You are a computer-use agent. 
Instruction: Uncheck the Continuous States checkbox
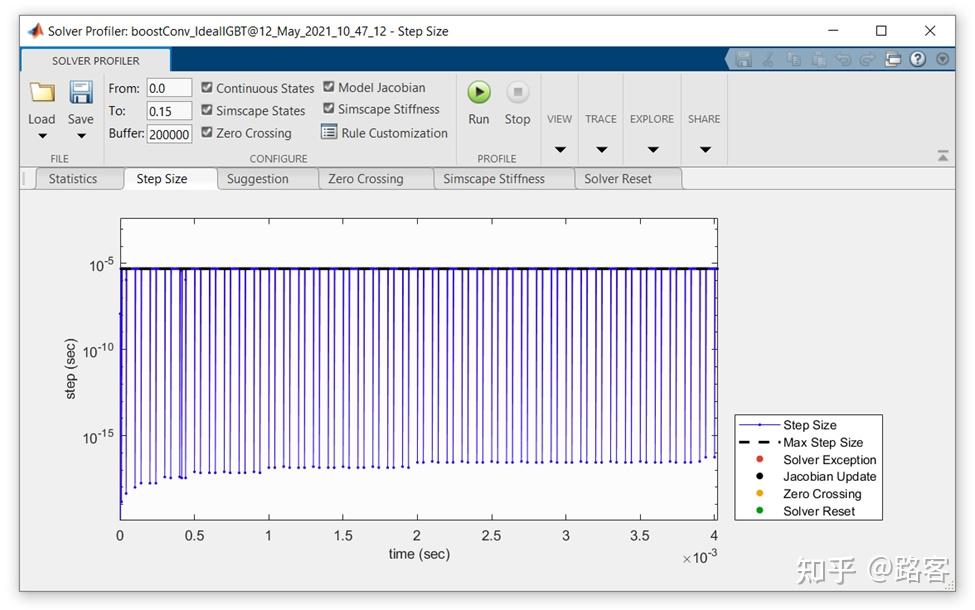click(207, 88)
